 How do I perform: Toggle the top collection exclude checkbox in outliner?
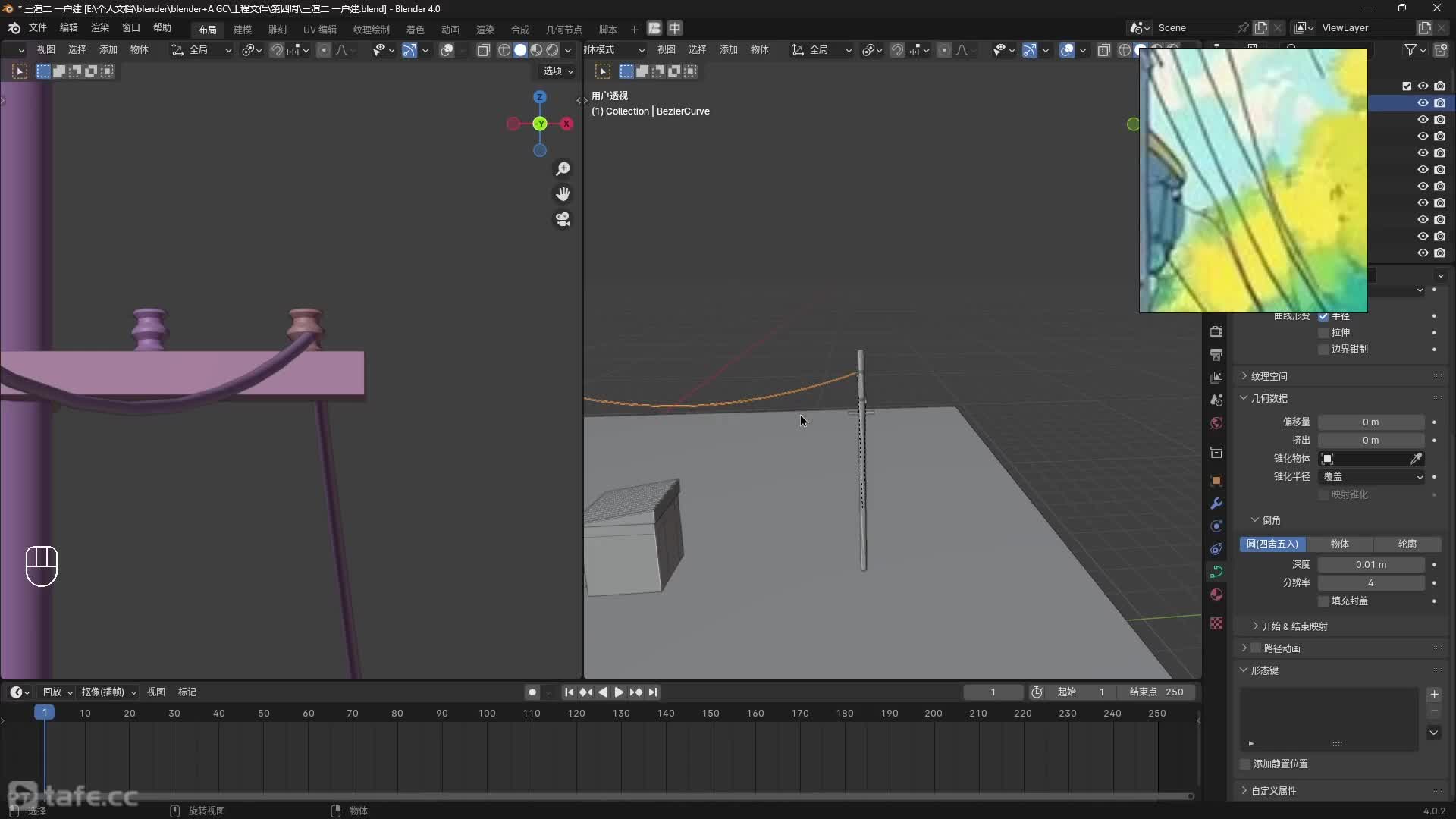click(x=1407, y=86)
